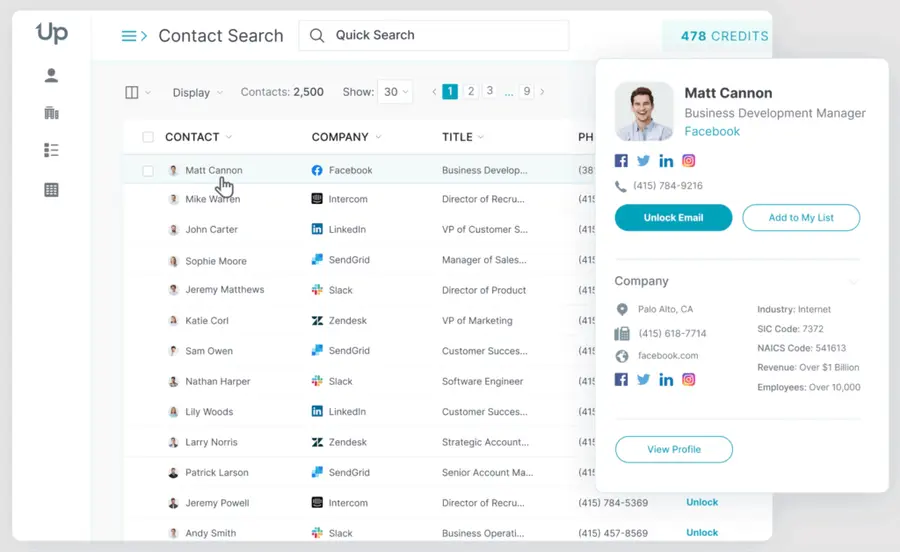Image resolution: width=900 pixels, height=552 pixels.
Task: Focus the Quick Search input field
Action: [434, 36]
